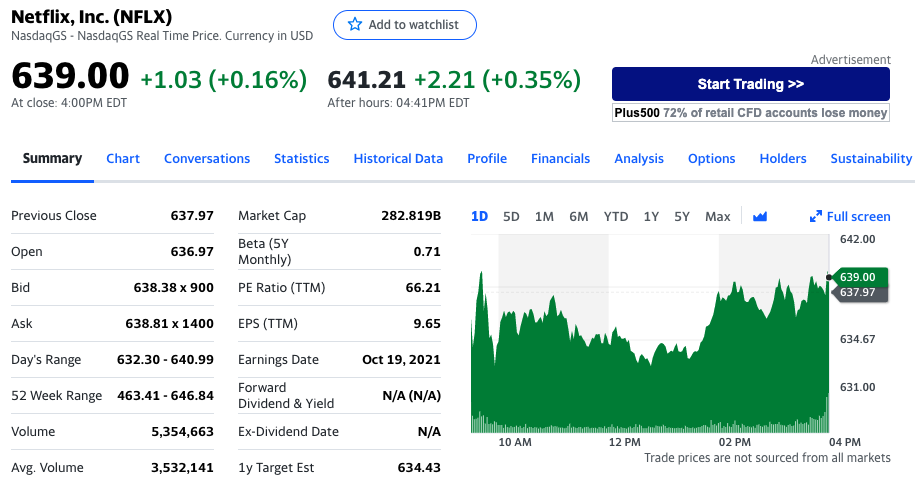Select the 5D chart range
The width and height of the screenshot is (915, 484).
pos(511,217)
